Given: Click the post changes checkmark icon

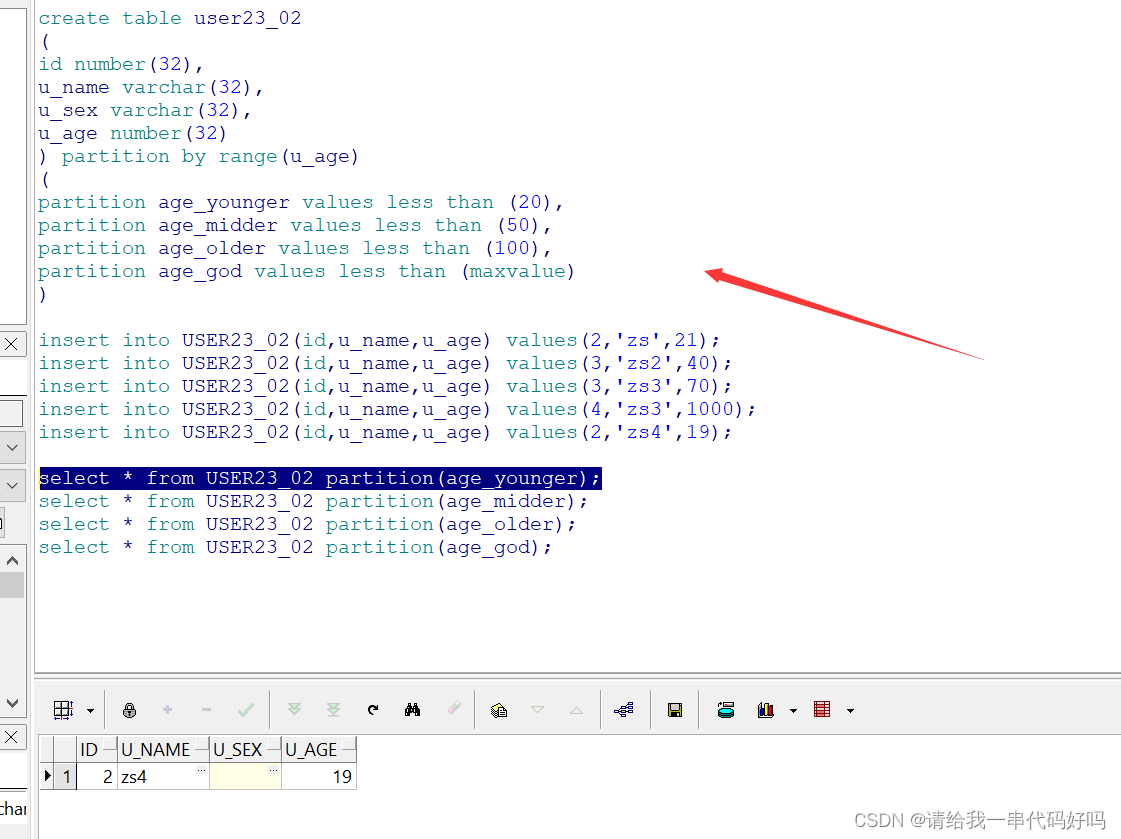Looking at the screenshot, I should tap(246, 710).
